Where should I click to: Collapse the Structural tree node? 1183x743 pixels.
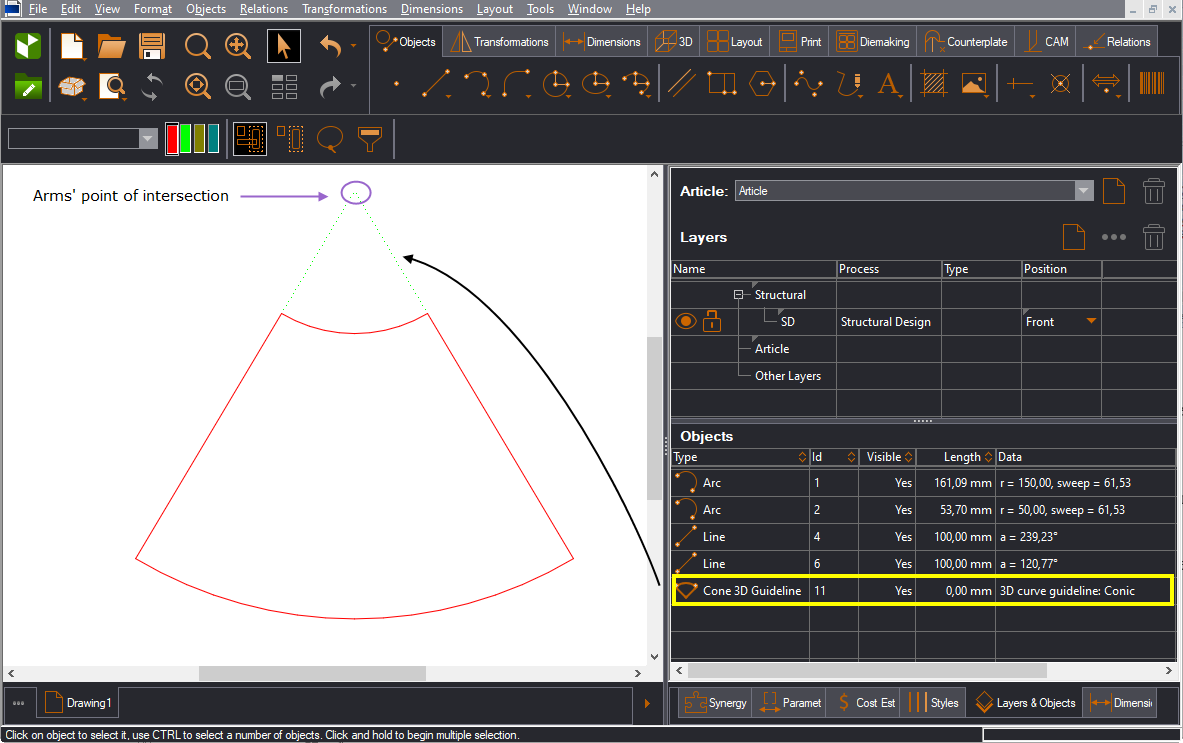[739, 295]
